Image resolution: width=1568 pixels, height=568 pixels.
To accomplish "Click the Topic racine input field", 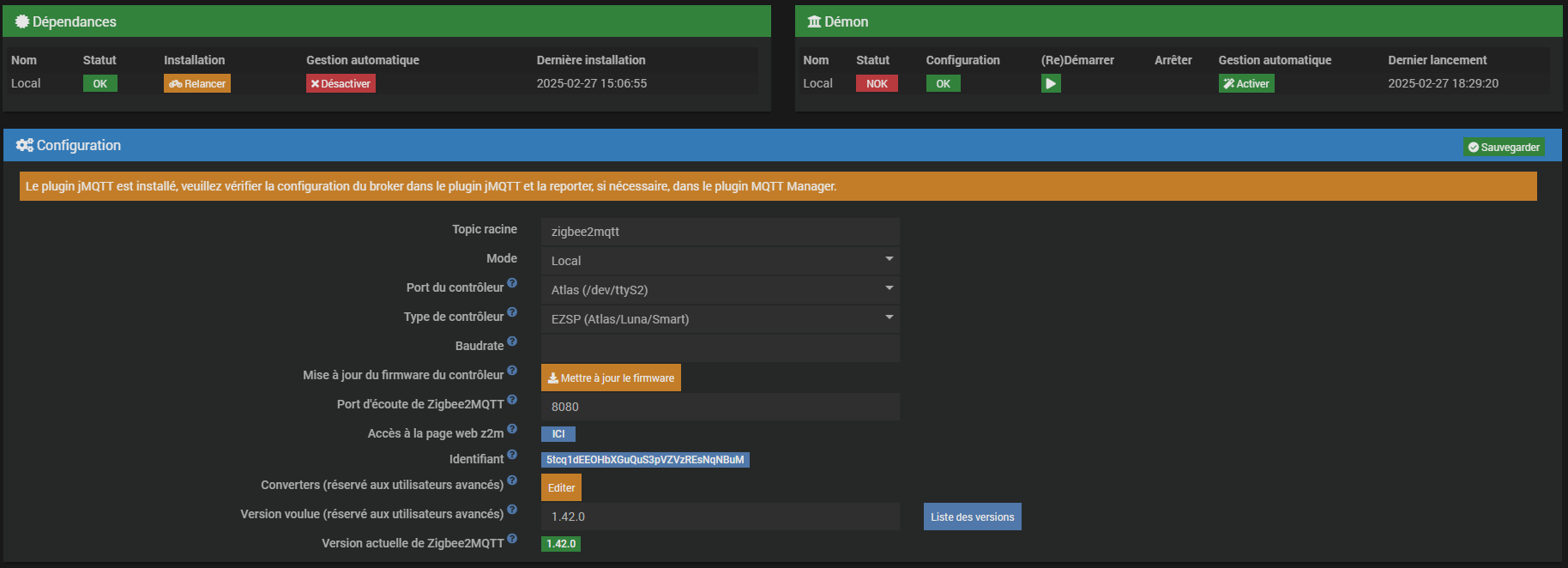I will pos(720,231).
